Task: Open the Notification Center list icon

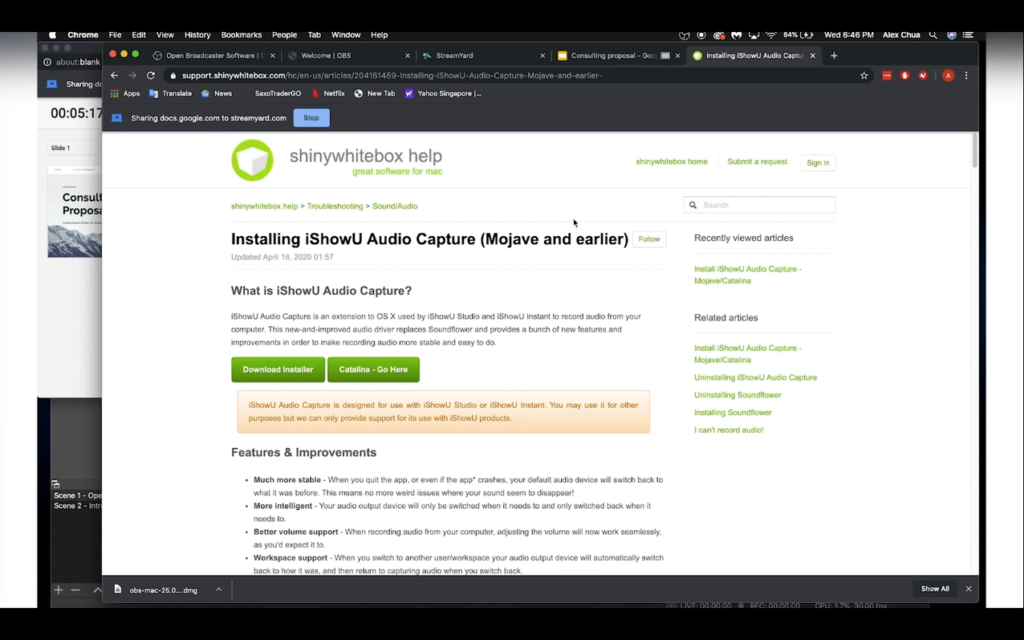Action: [968, 35]
